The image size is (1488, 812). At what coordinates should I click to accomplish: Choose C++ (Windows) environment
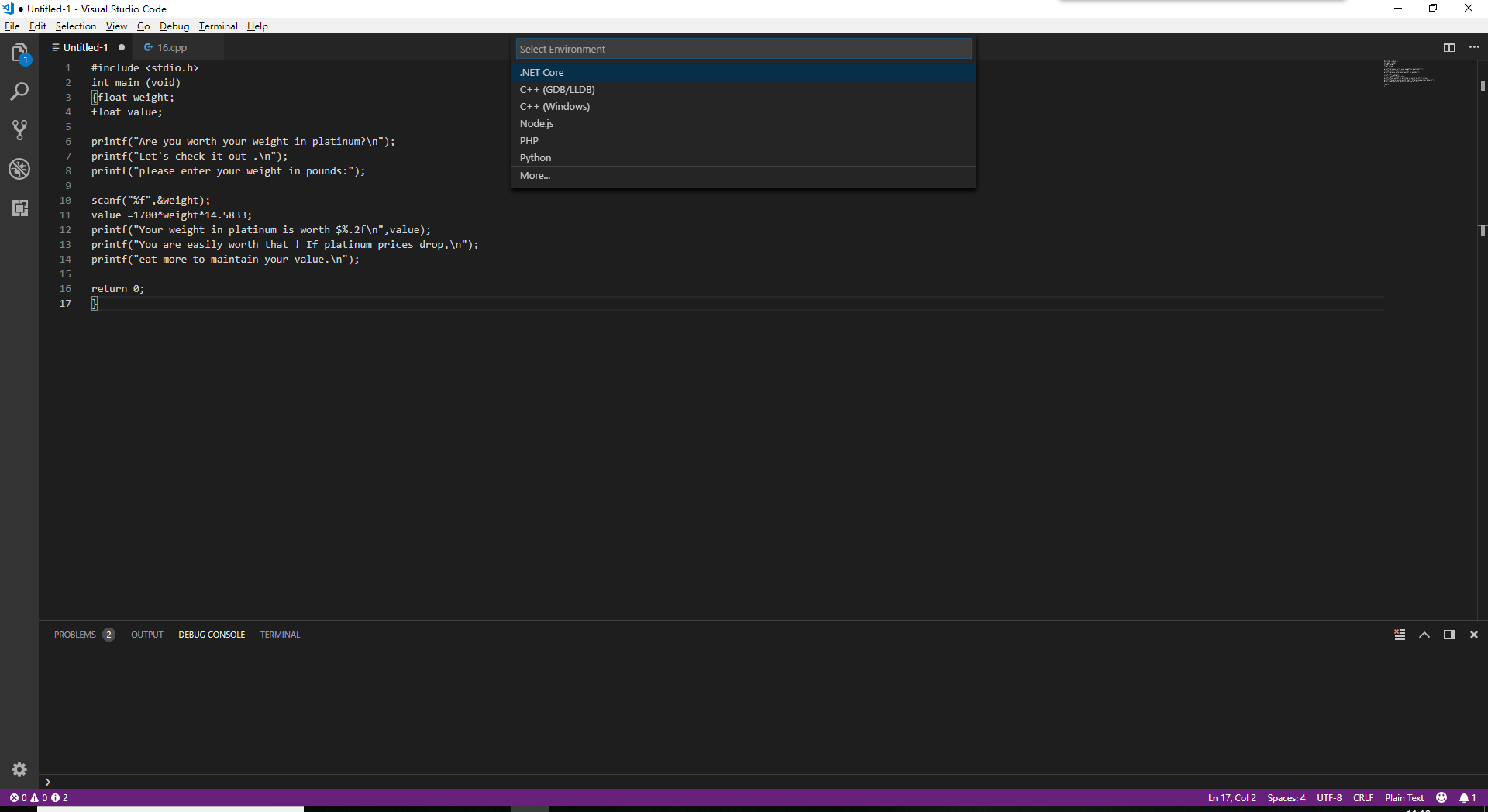[x=743, y=106]
